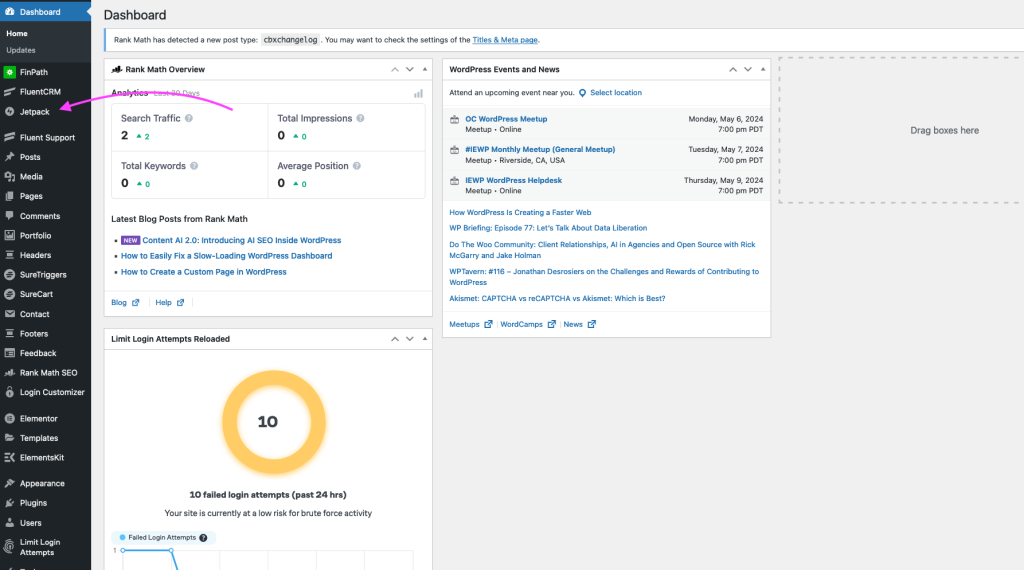Click the SureCart icon in sidebar
Viewport: 1024px width, 570px height.
pos(9,294)
